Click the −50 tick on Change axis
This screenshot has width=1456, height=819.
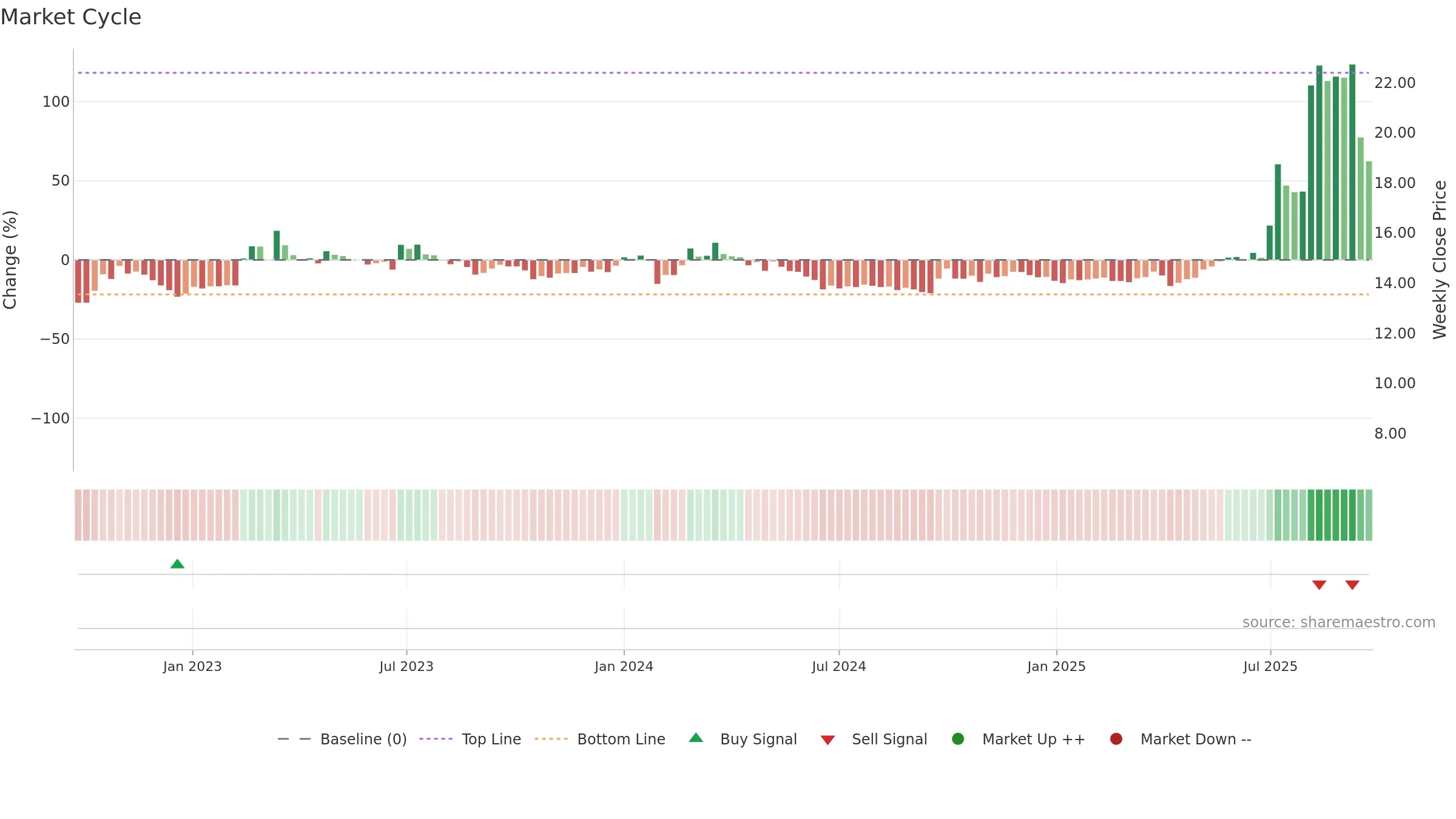(55, 339)
